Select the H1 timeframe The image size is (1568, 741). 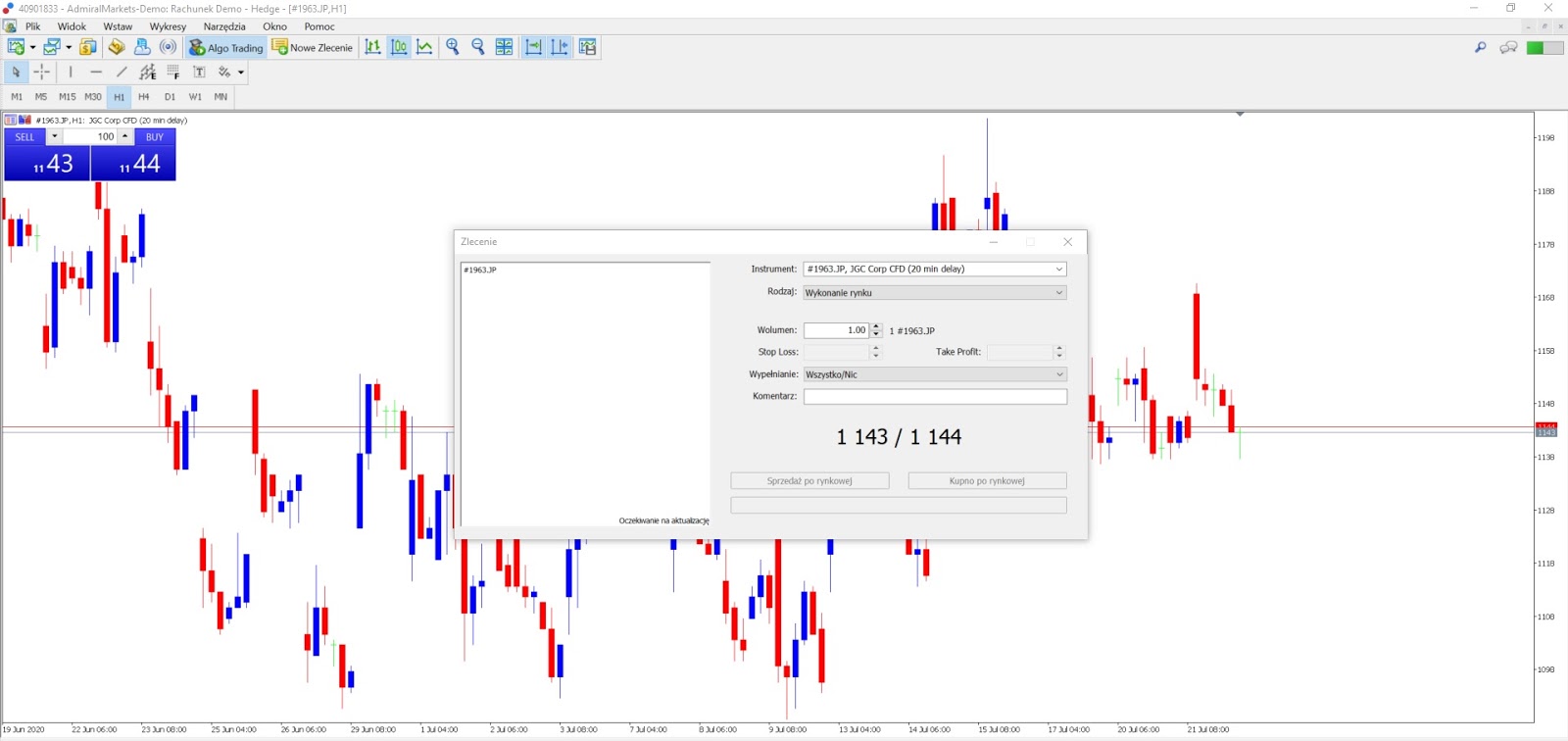pos(119,97)
